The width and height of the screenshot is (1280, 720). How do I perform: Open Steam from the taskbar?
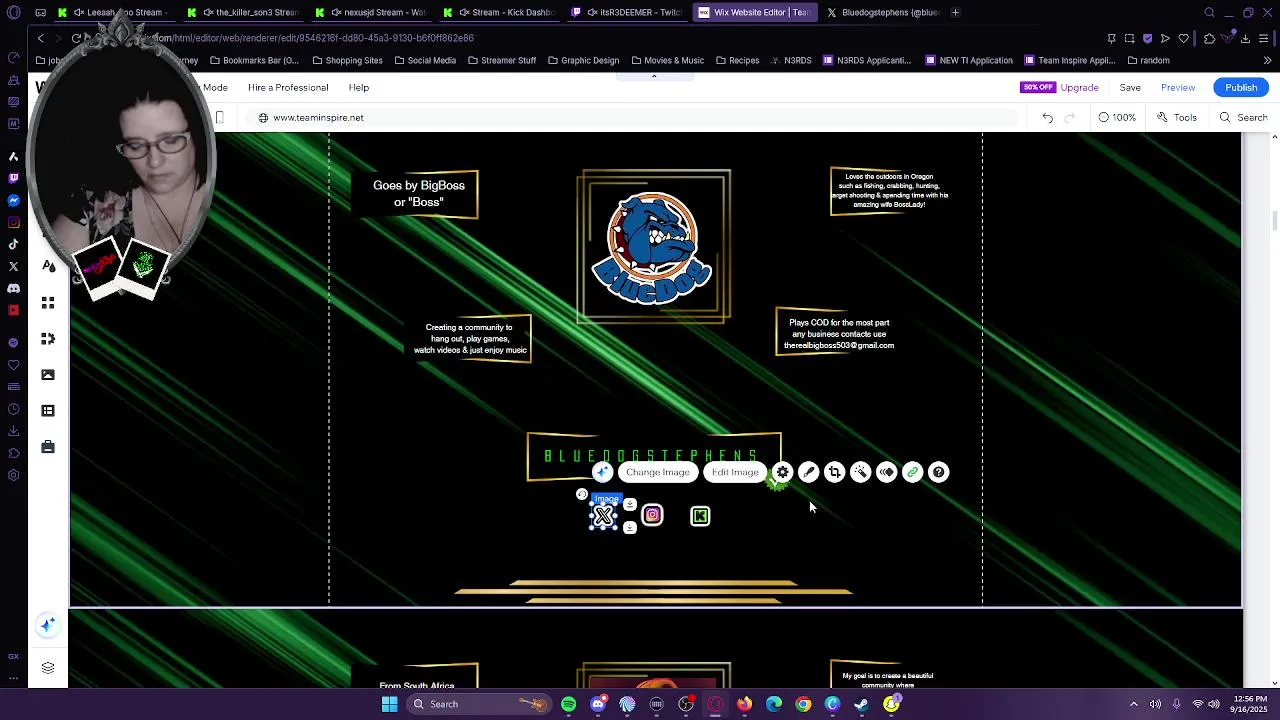tap(862, 704)
